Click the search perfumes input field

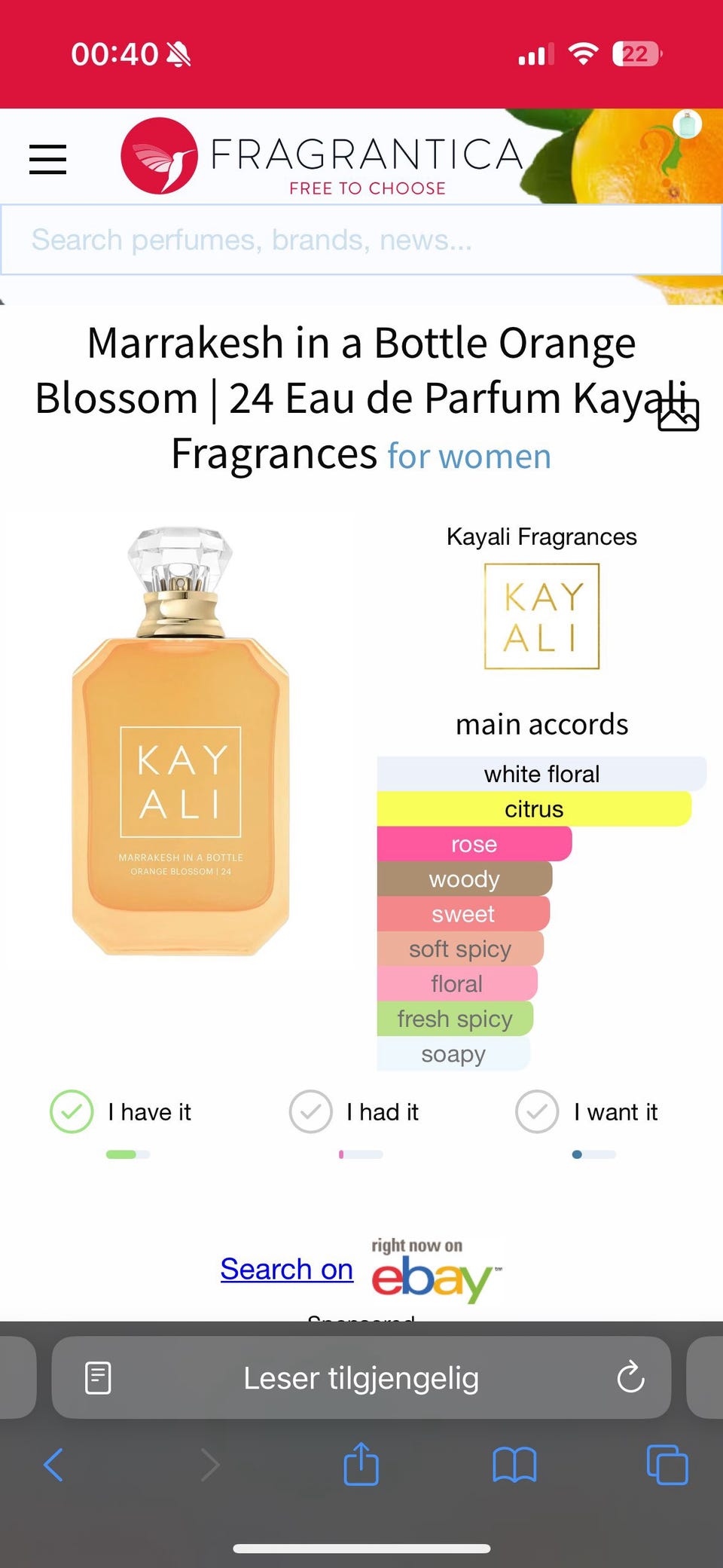pos(361,240)
